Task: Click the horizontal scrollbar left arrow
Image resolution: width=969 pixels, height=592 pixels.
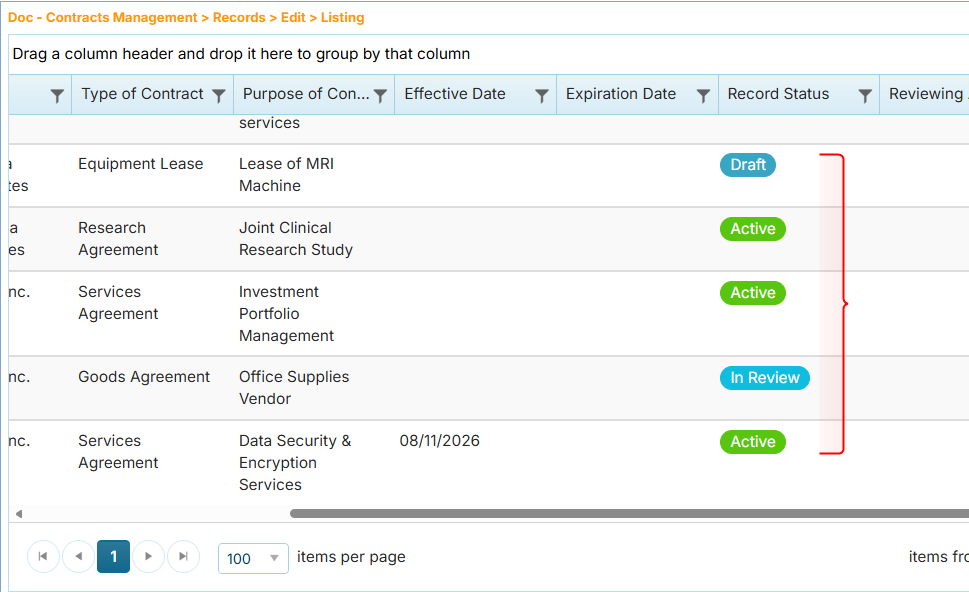Action: [x=18, y=514]
